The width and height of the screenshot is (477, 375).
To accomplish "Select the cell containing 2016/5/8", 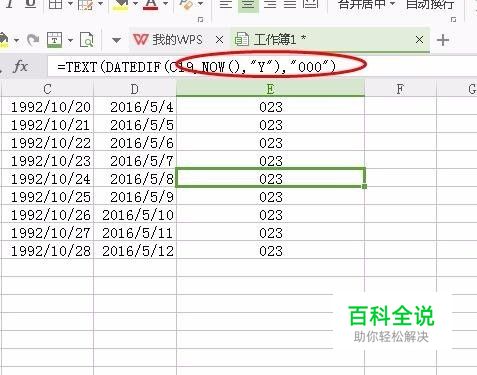I will click(135, 179).
